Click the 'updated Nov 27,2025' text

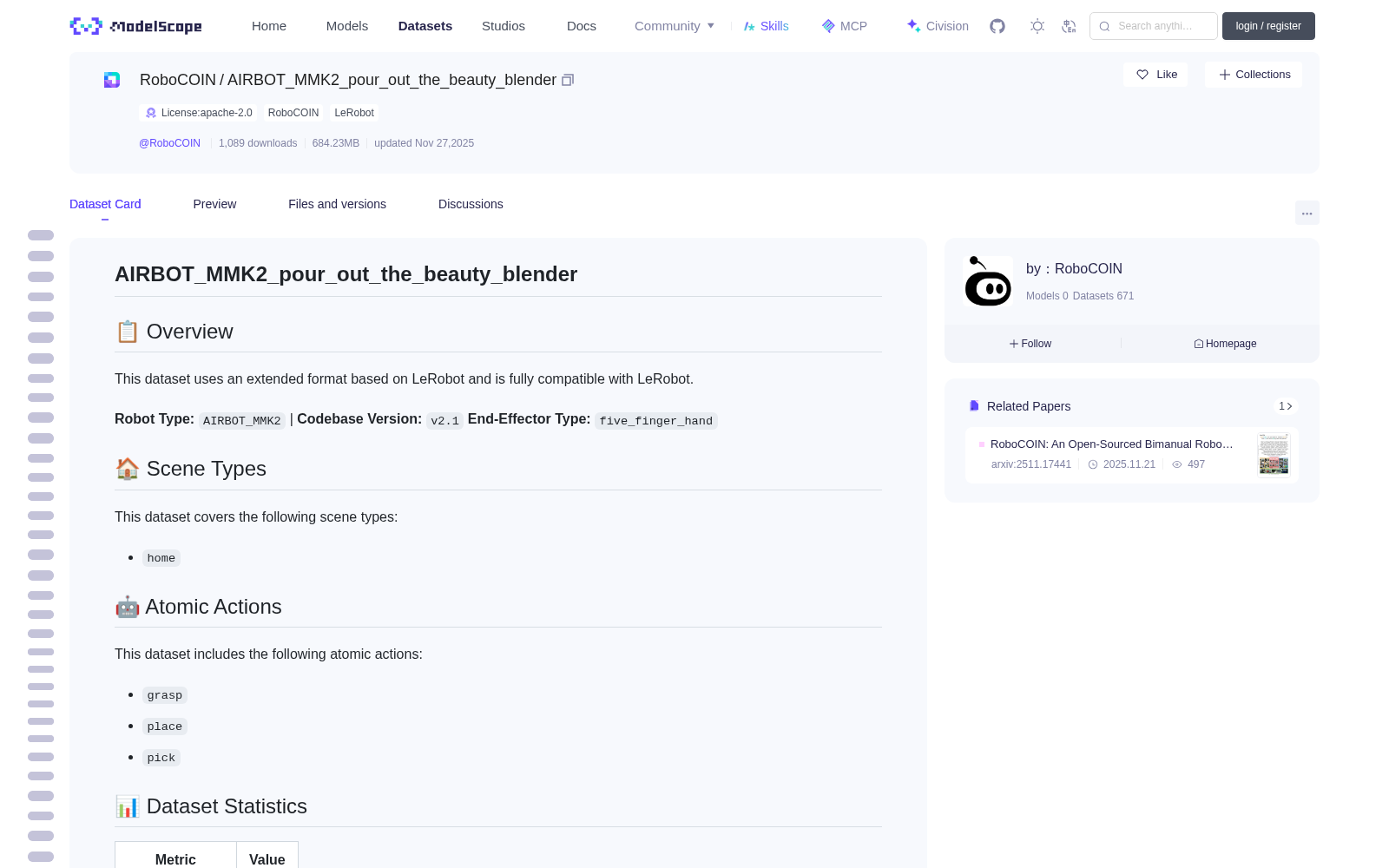pyautogui.click(x=425, y=143)
